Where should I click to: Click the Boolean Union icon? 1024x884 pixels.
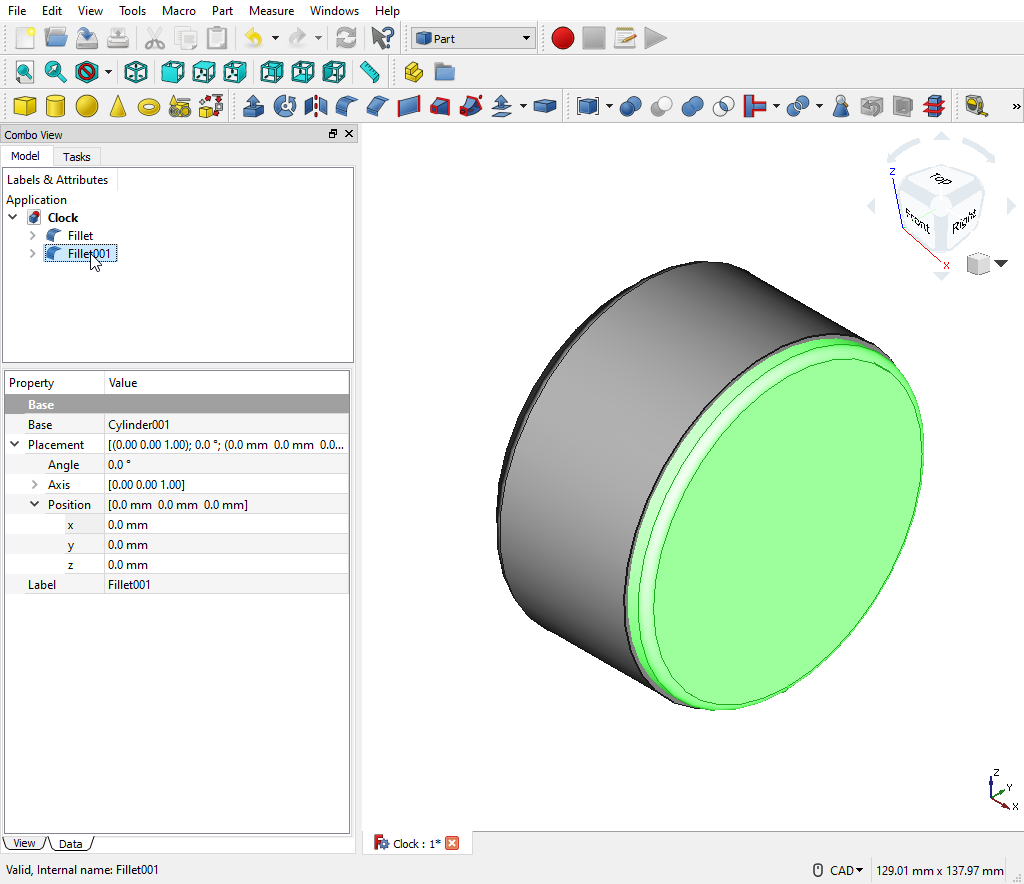(x=692, y=106)
